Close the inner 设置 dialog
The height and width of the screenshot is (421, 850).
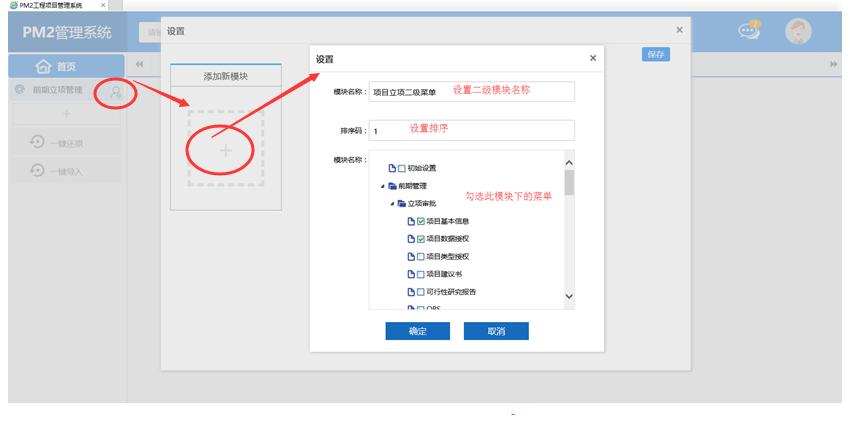coord(593,59)
